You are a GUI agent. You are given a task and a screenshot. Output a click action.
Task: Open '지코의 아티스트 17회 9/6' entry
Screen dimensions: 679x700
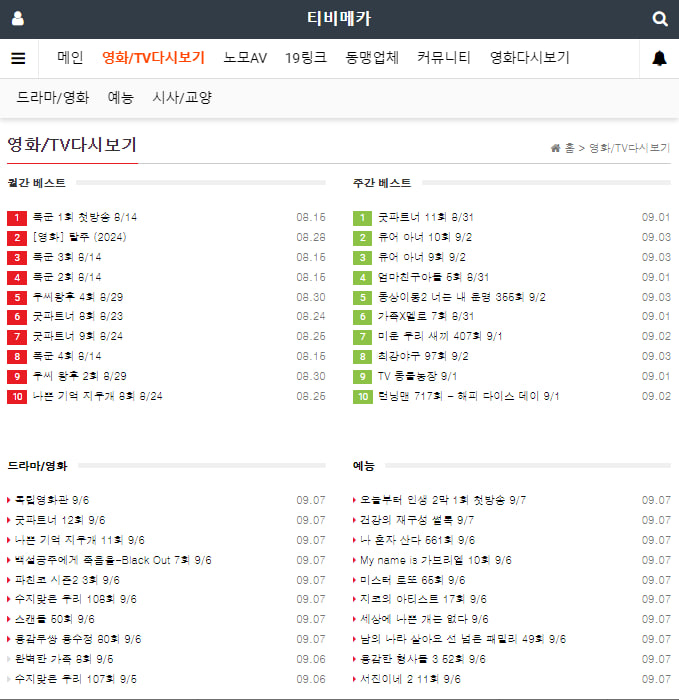(424, 599)
